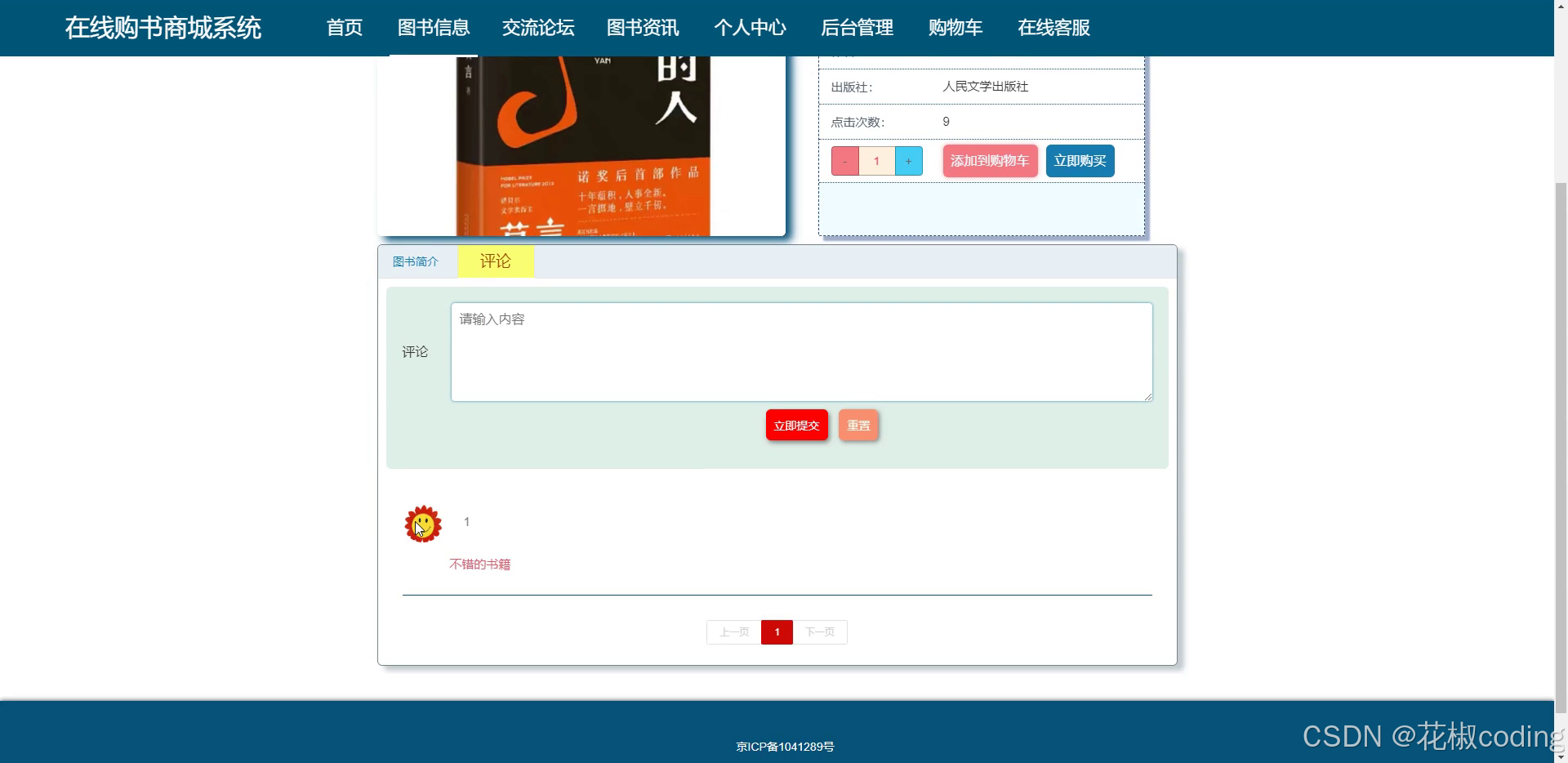Open the 图书资讯 book news section
This screenshot has height=763, width=1568.
643,27
